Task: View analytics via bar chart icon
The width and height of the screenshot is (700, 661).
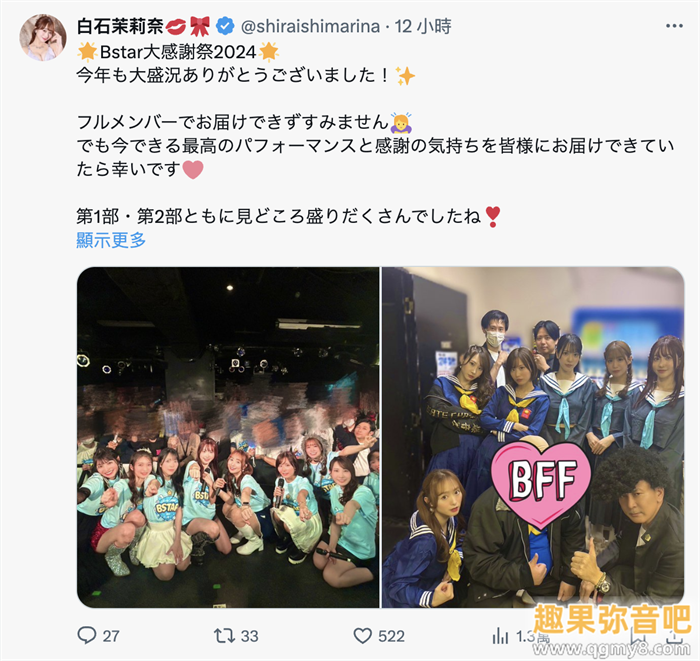Action: click(500, 636)
